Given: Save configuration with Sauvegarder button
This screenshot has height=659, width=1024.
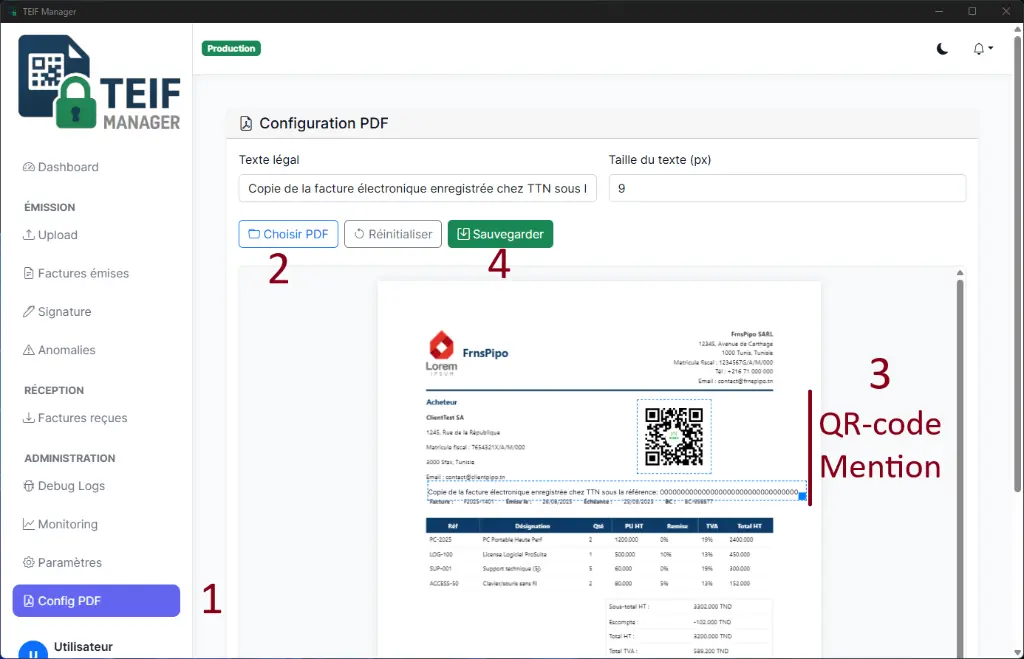Looking at the screenshot, I should (500, 234).
